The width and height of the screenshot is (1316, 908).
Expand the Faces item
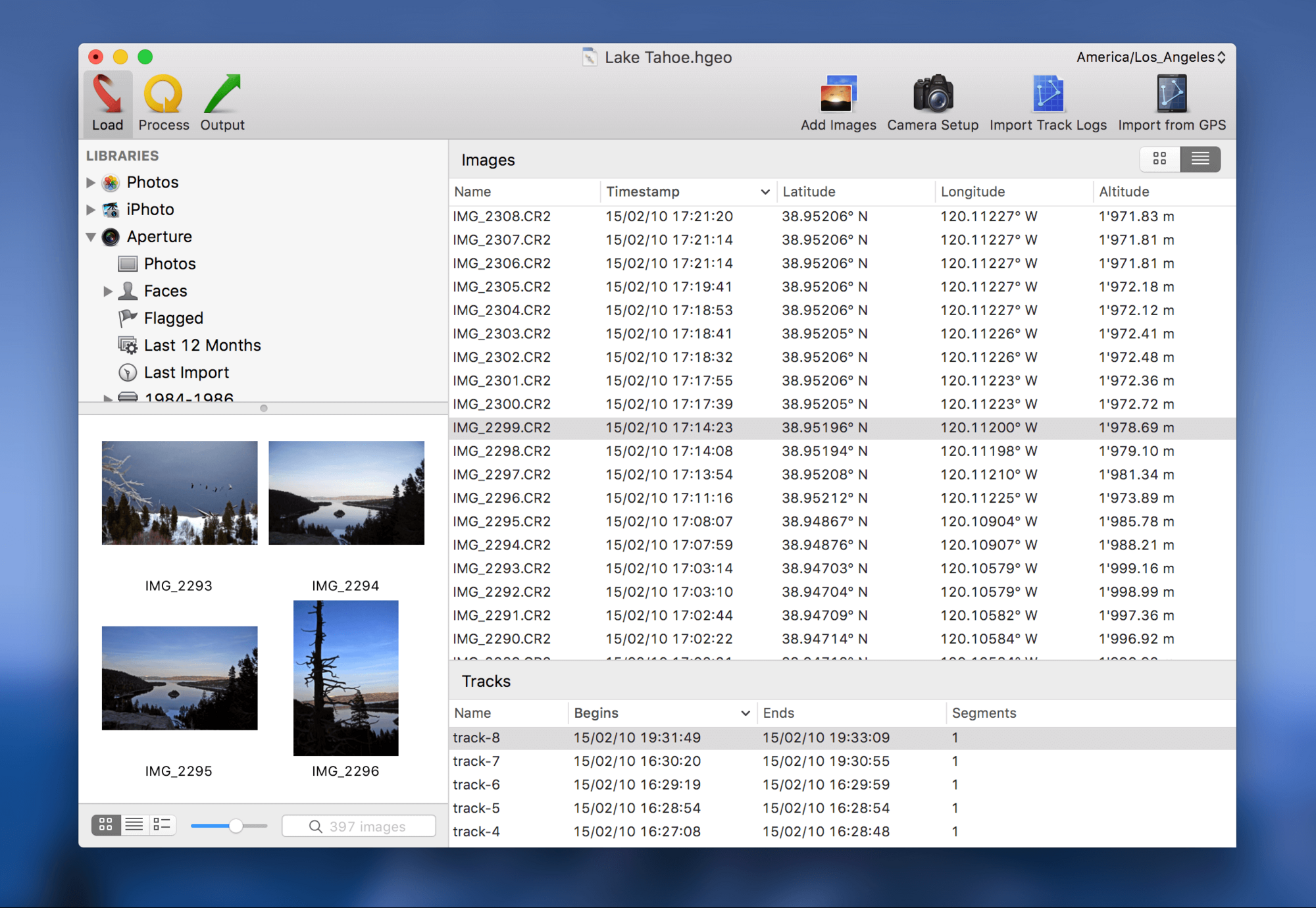pyautogui.click(x=108, y=291)
